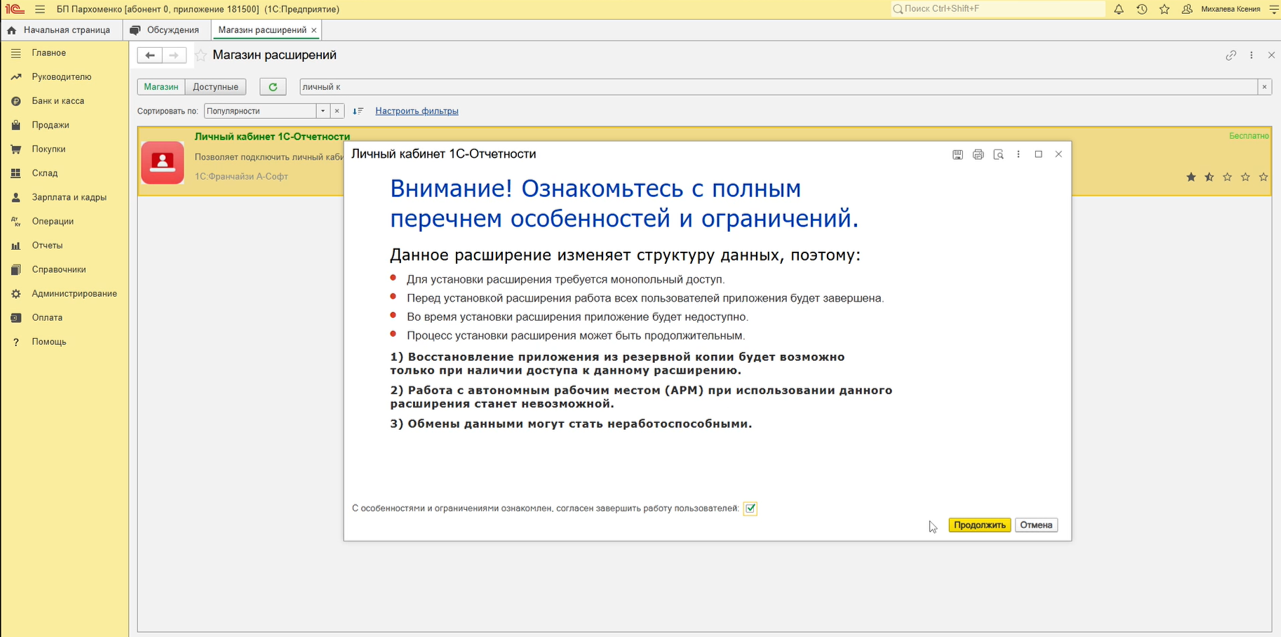This screenshot has width=1281, height=637.
Task: Click the extension search field with 'личный к'
Action: 778,87
